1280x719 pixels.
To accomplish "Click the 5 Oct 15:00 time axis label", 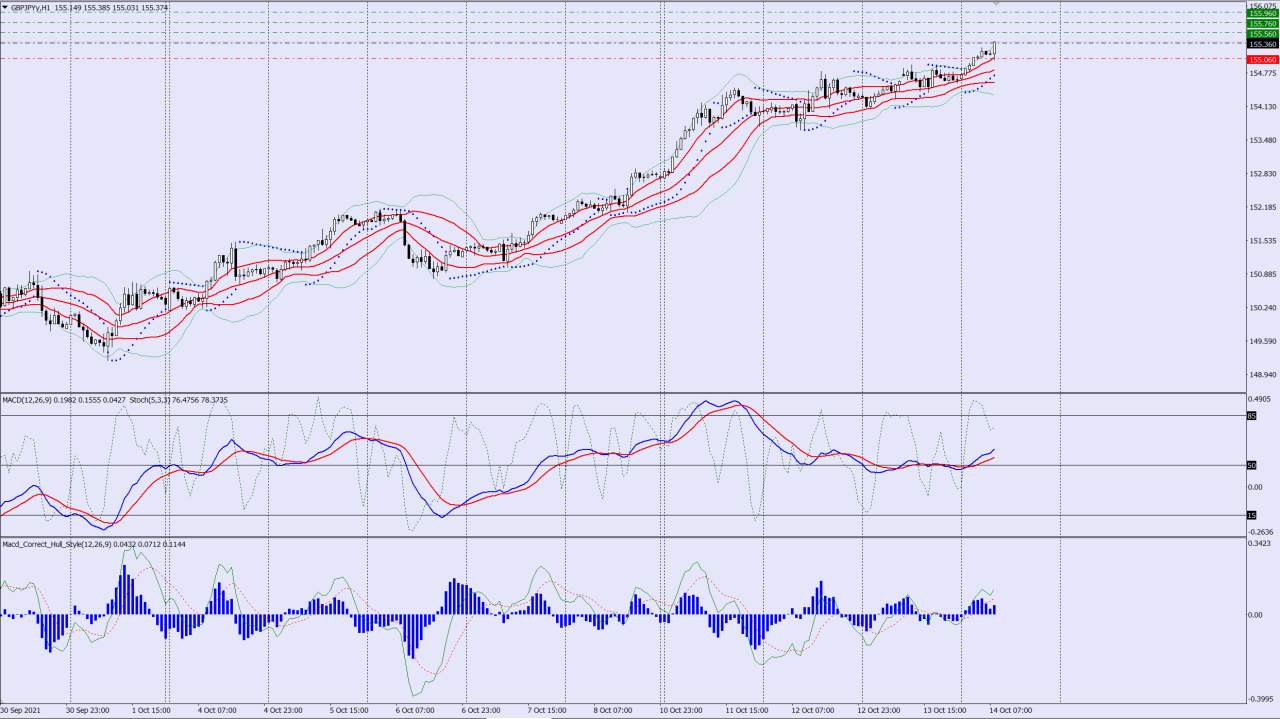I will point(349,710).
